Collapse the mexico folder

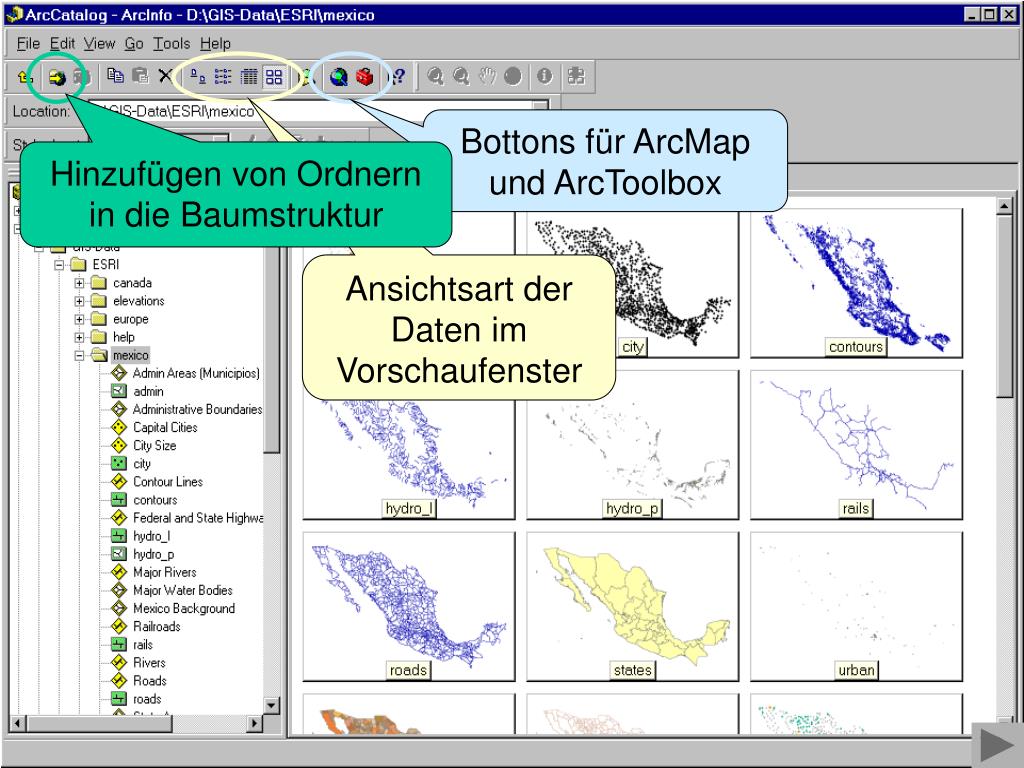[x=79, y=356]
